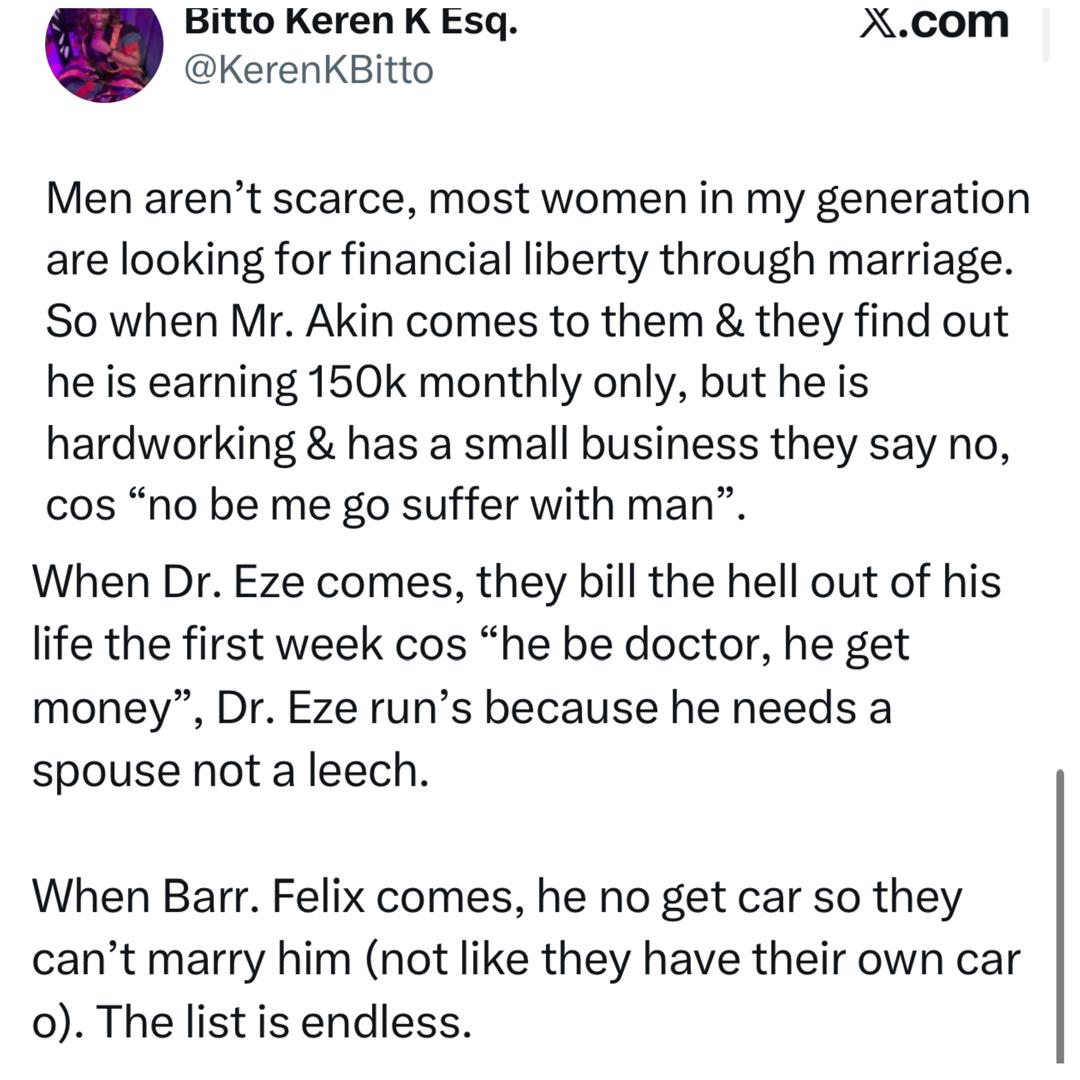
Task: Click the dark vertical scrollbar on the right
Action: coord(1060,915)
